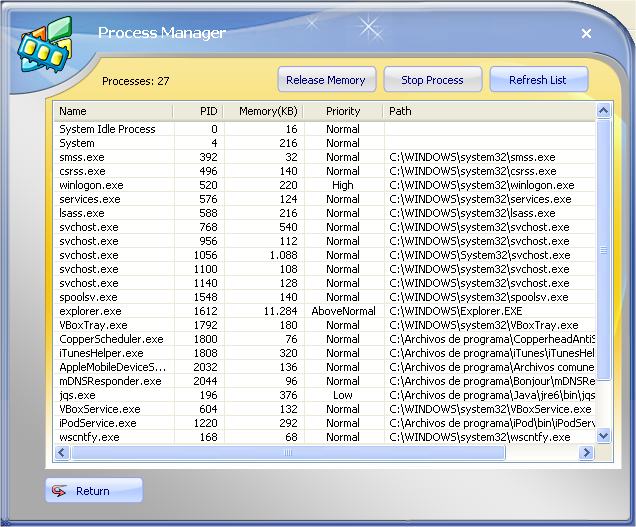Click the path C:\WINDOWS\system32\lsass.exe
Screen dimensions: 636x527
(x=472, y=213)
